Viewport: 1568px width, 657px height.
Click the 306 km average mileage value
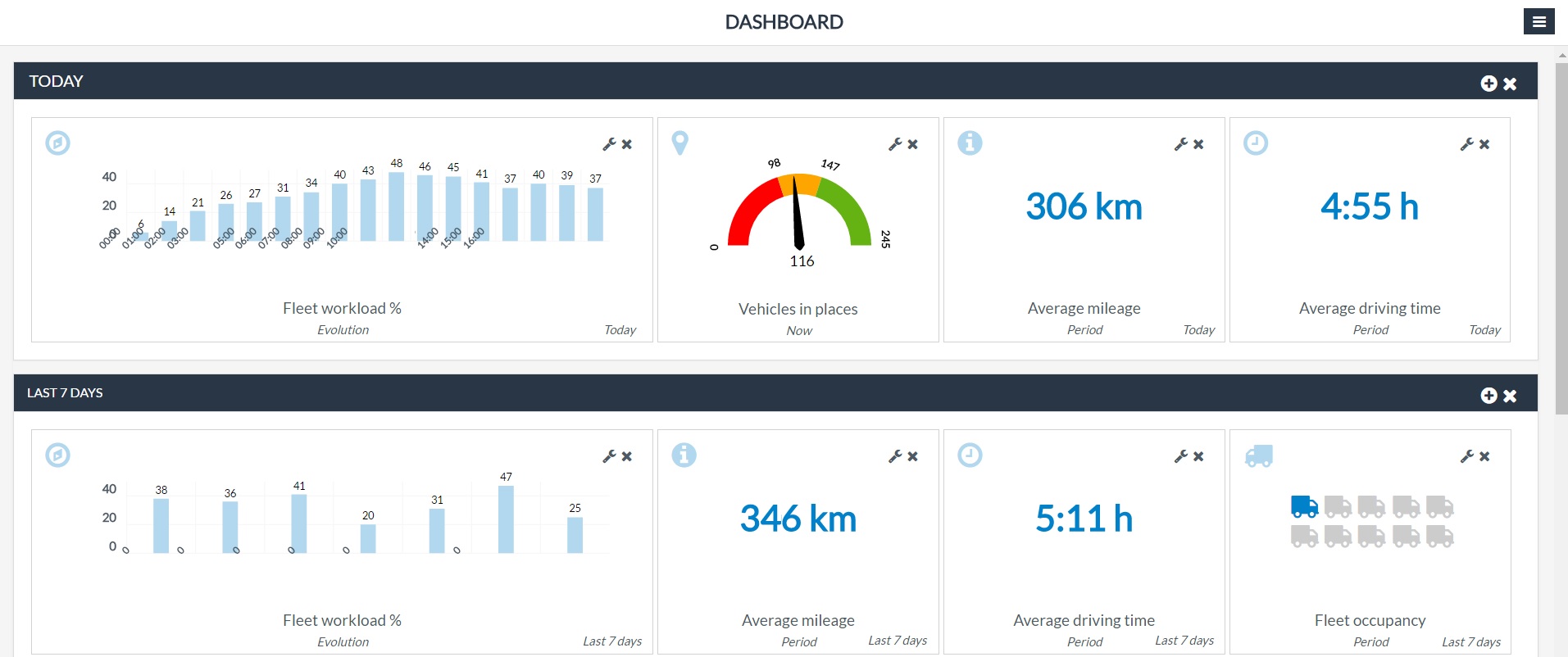(x=1084, y=206)
